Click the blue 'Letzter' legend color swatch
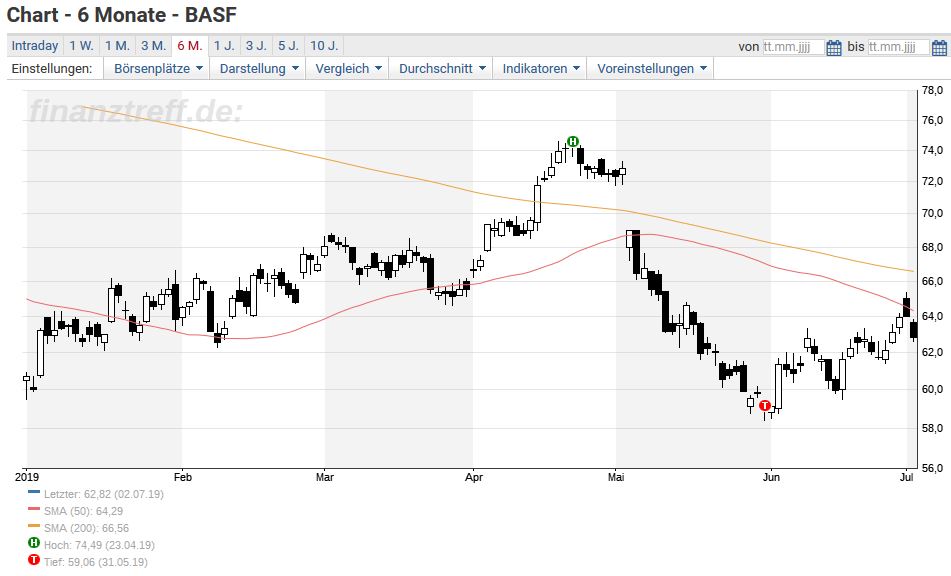 [x=34, y=492]
